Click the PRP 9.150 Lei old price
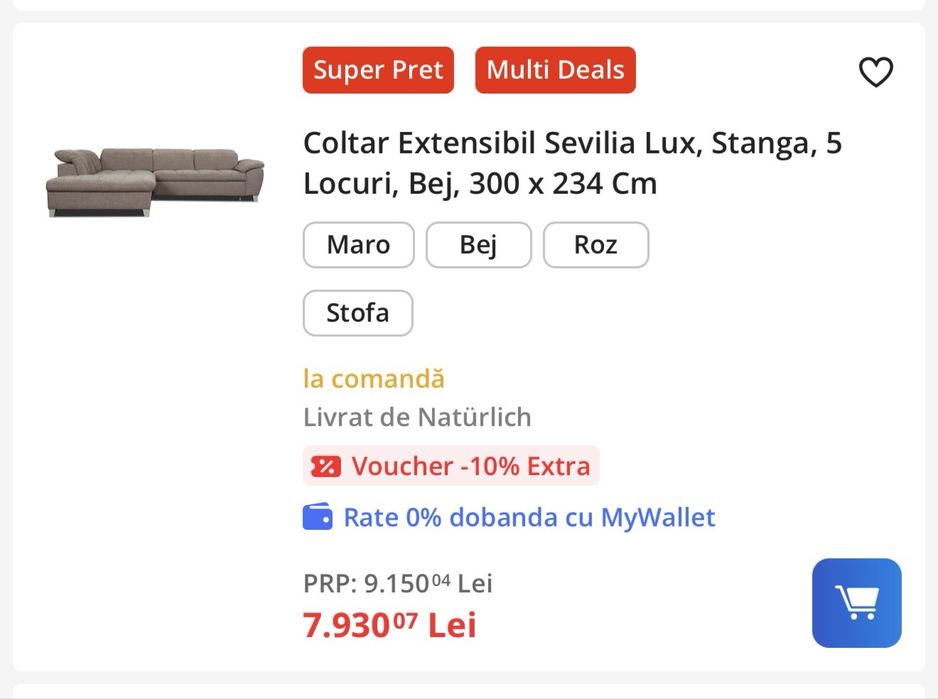 pos(397,583)
